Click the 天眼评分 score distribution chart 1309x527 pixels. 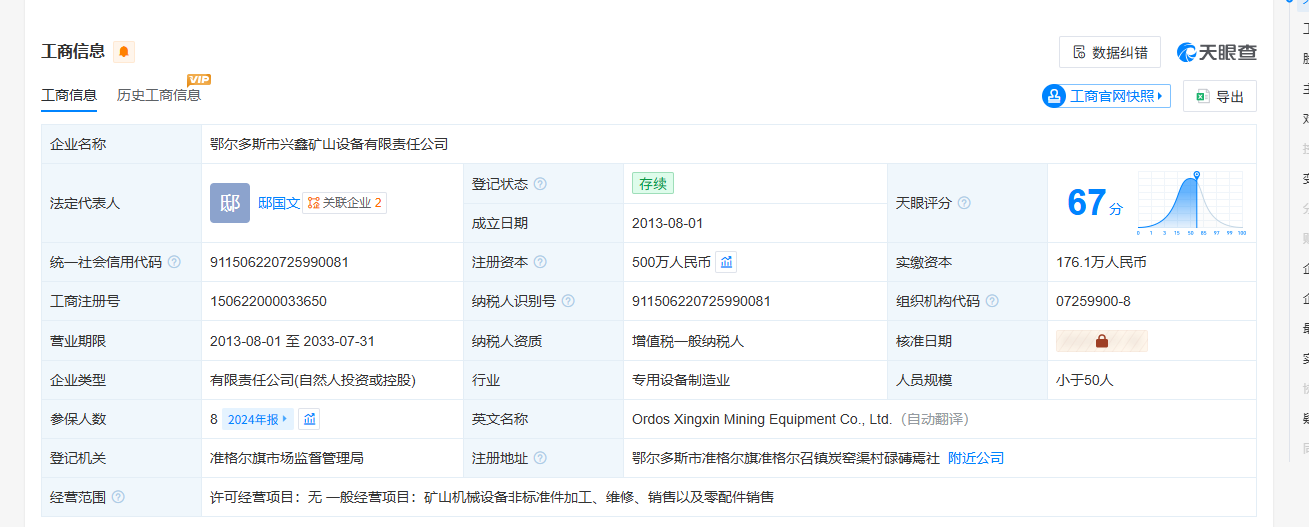tap(1191, 203)
